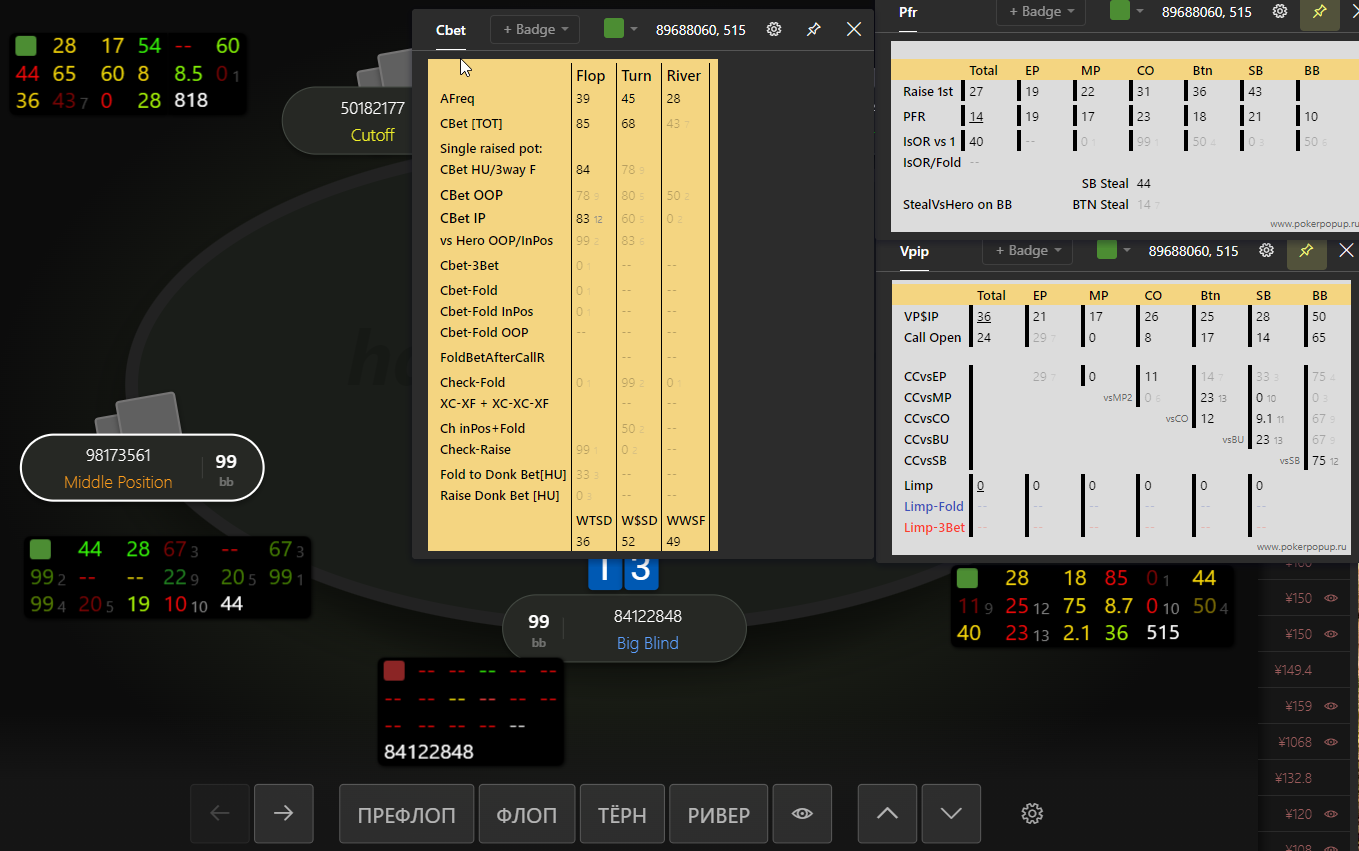Pin the Cbet popup window

[814, 30]
